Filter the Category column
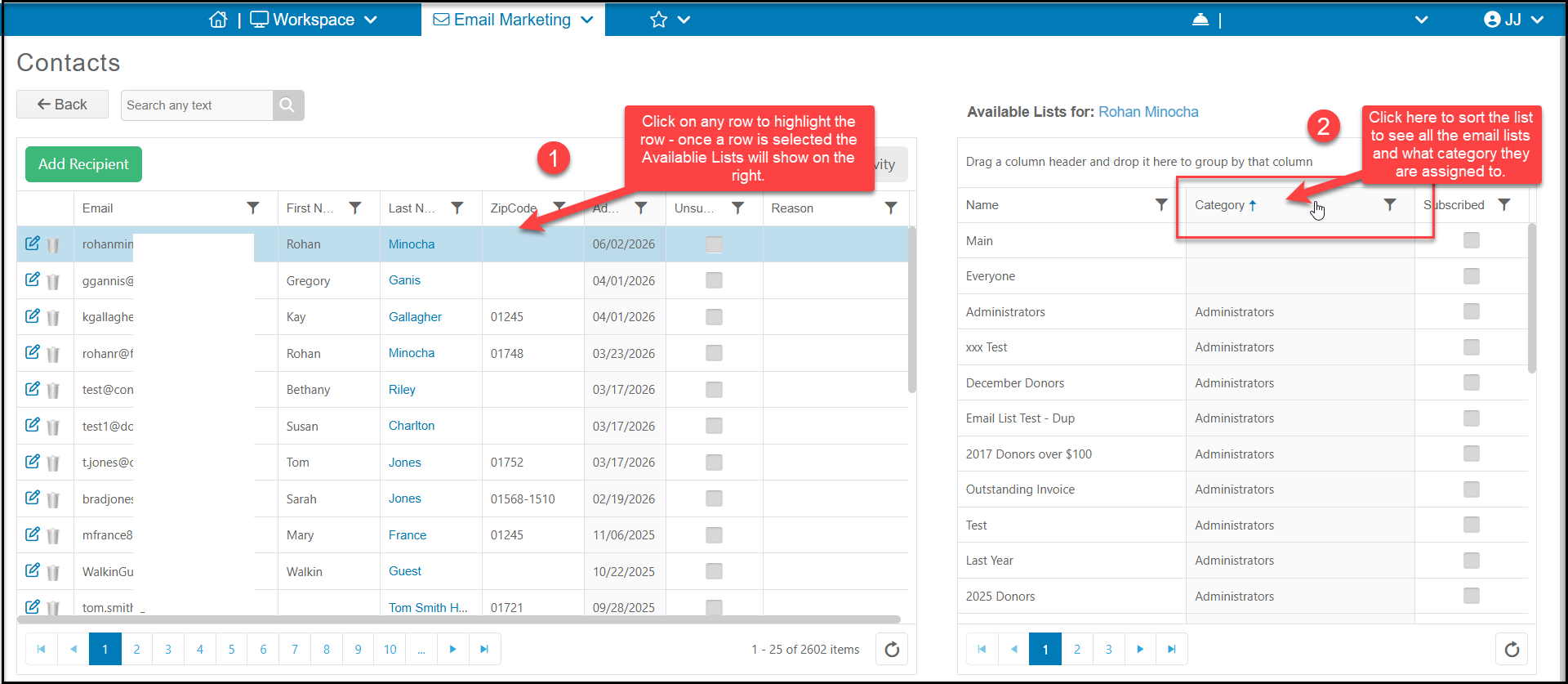 1390,205
